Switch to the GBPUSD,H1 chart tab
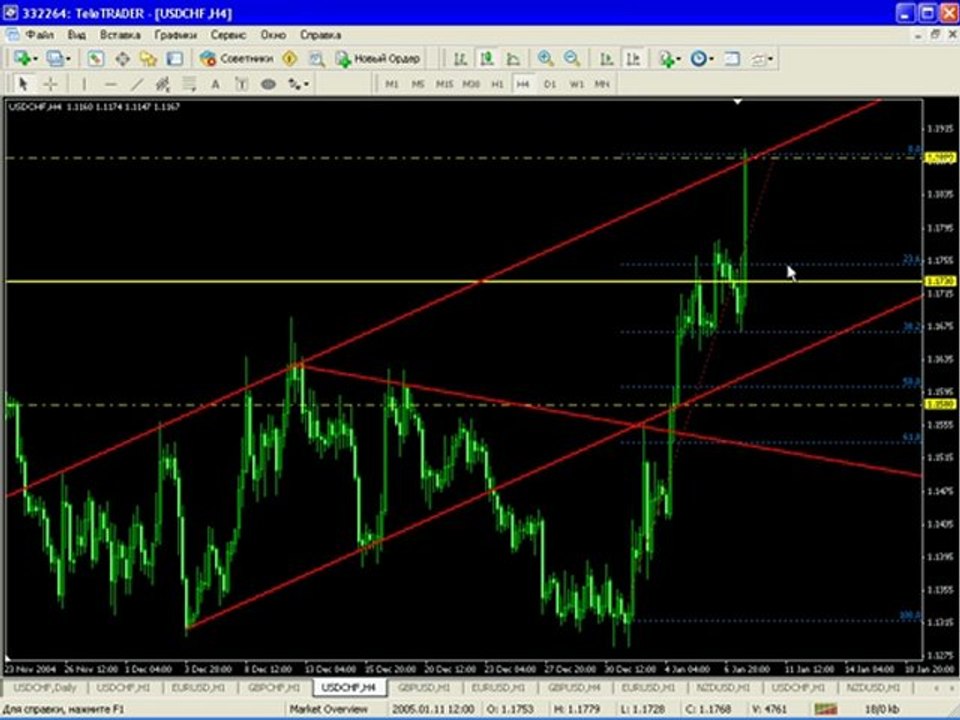The height and width of the screenshot is (720, 960). (424, 688)
